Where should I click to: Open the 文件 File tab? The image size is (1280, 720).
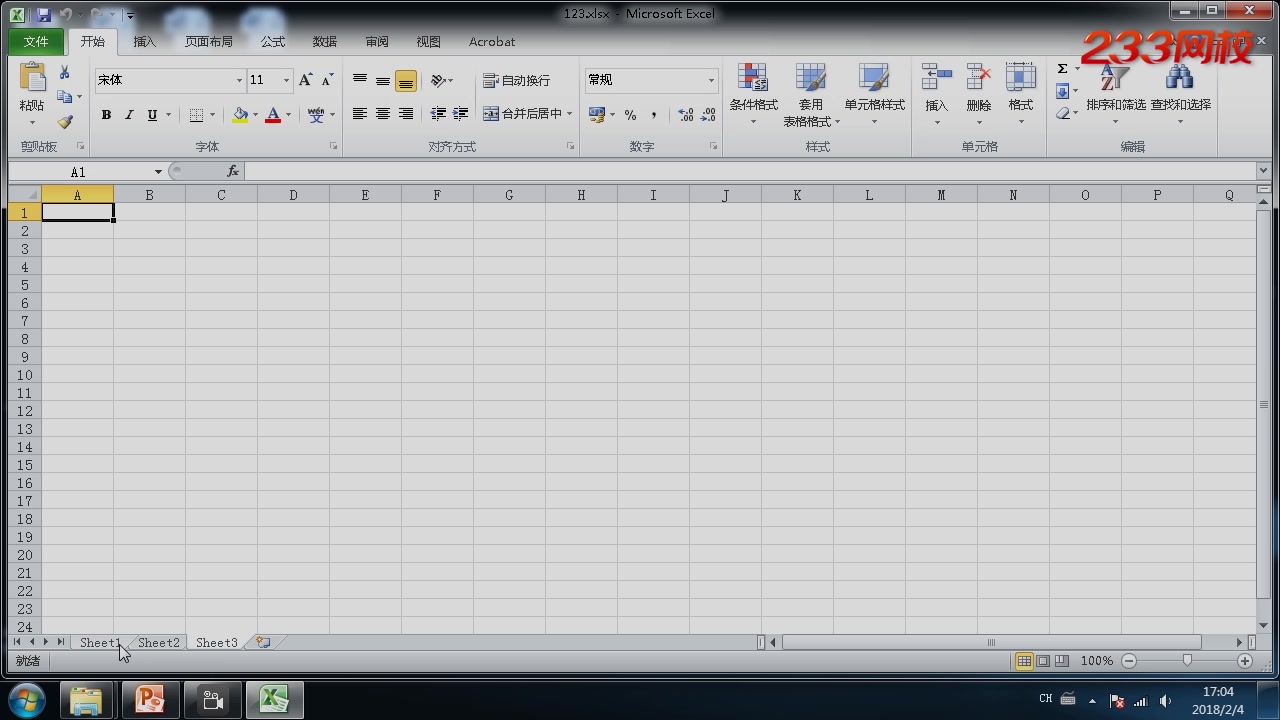[x=36, y=42]
